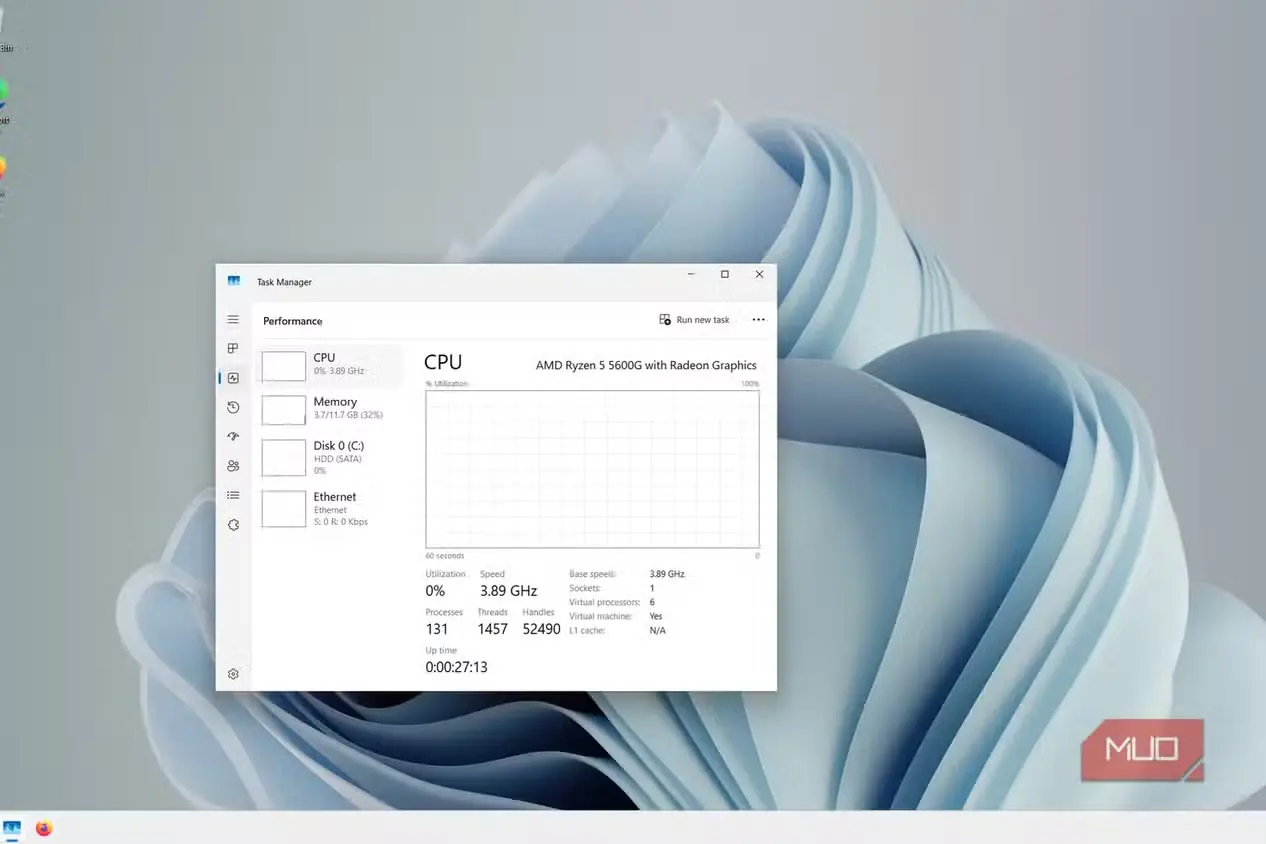This screenshot has width=1266, height=844.
Task: Click the Performance page heading
Action: pos(293,321)
